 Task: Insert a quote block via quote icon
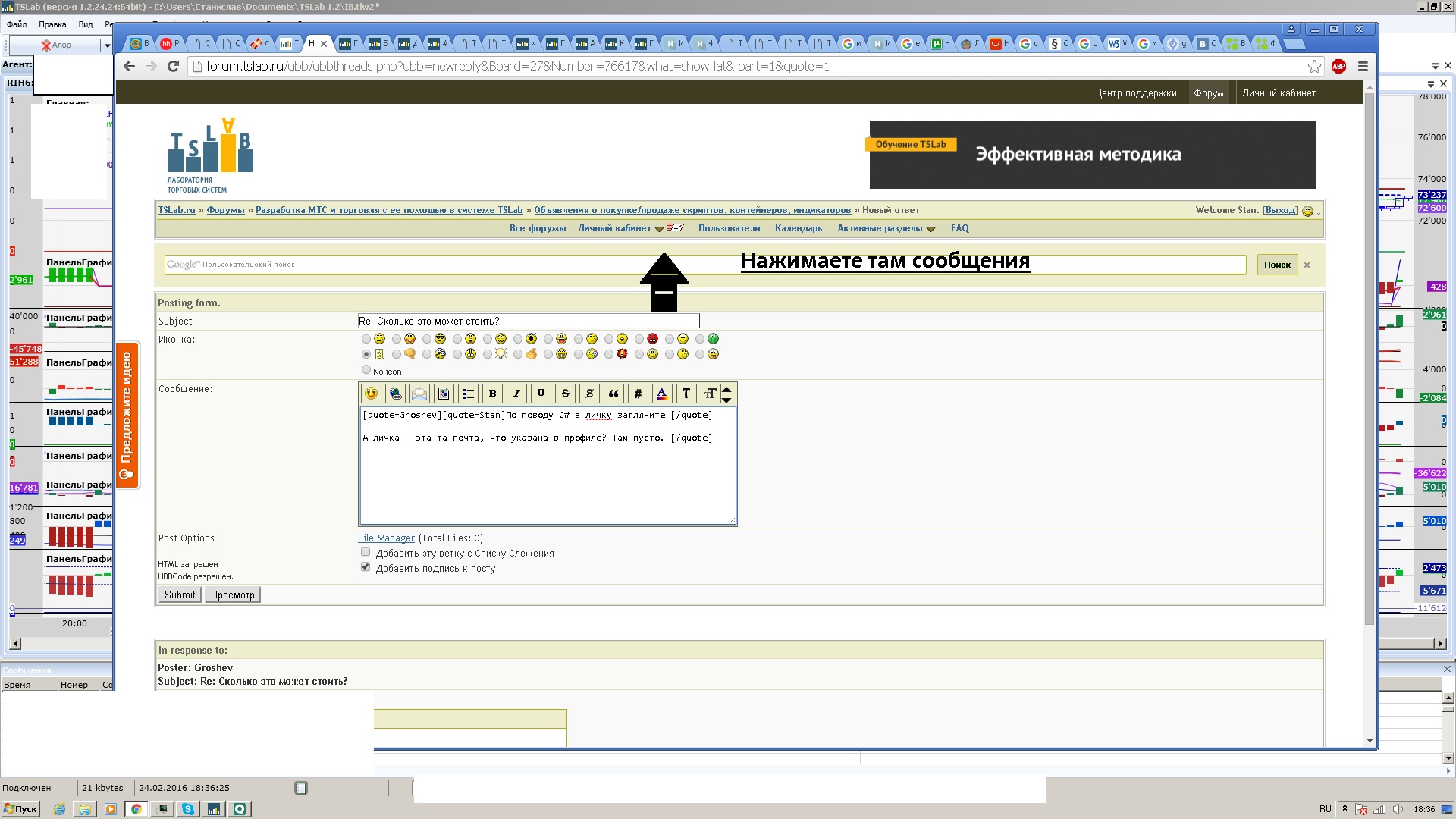coord(613,394)
